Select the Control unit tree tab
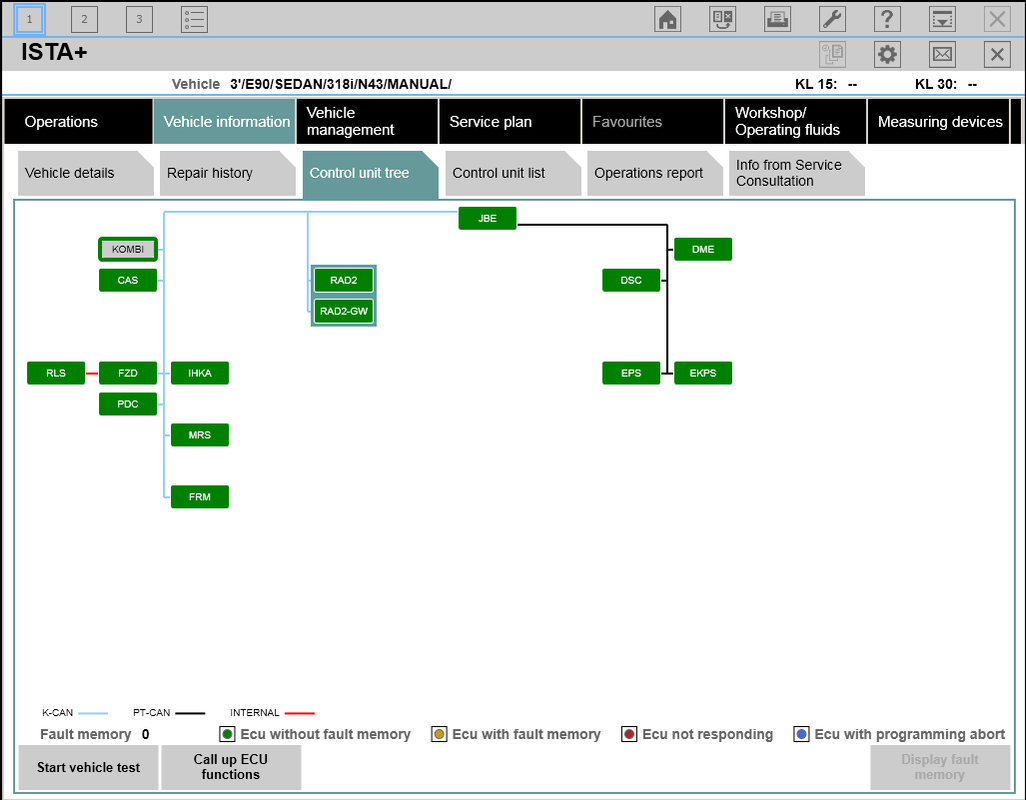Screen dimensions: 1026x800 pyautogui.click(x=370, y=173)
